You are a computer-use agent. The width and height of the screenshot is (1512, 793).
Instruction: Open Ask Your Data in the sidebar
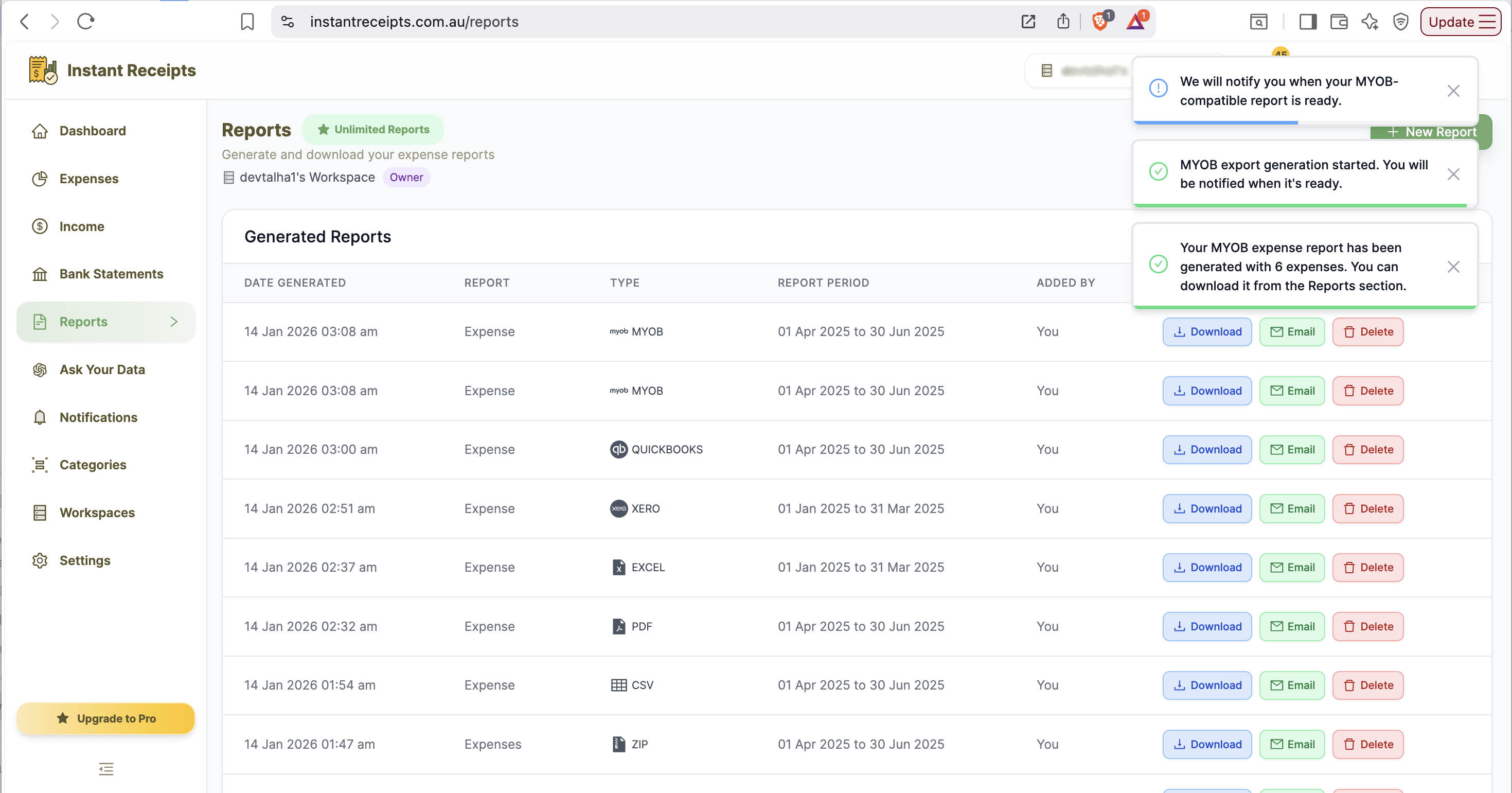click(105, 370)
